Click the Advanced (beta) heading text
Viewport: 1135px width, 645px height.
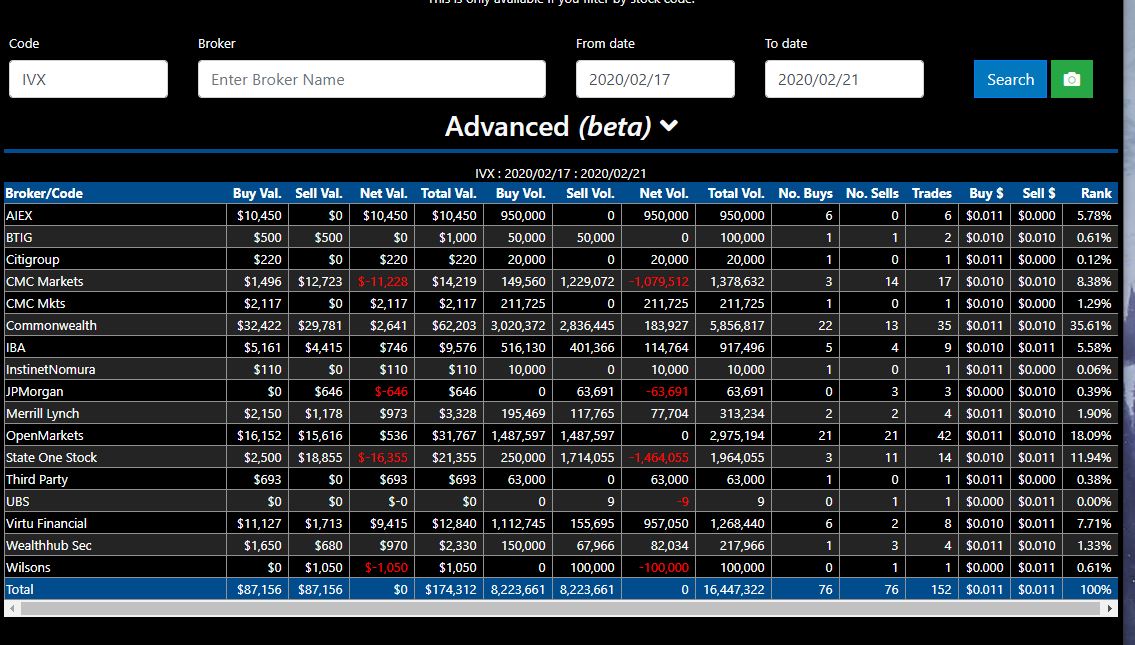point(548,127)
